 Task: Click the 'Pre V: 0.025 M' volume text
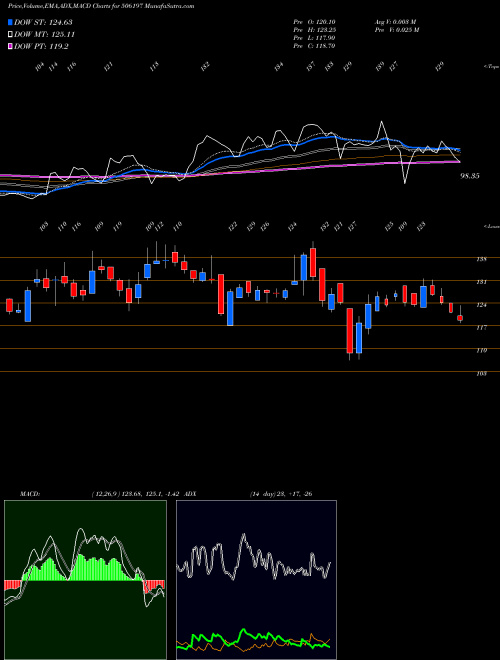tap(396, 30)
